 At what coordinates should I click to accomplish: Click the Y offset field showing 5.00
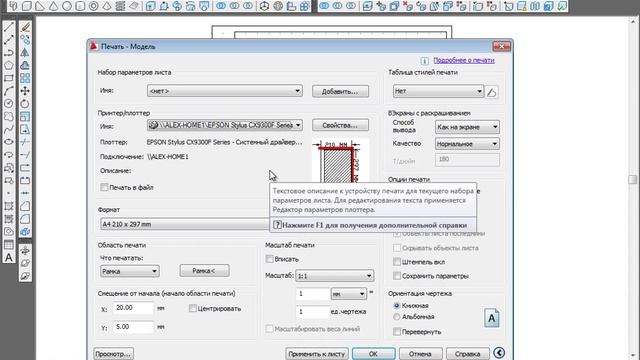coord(134,327)
